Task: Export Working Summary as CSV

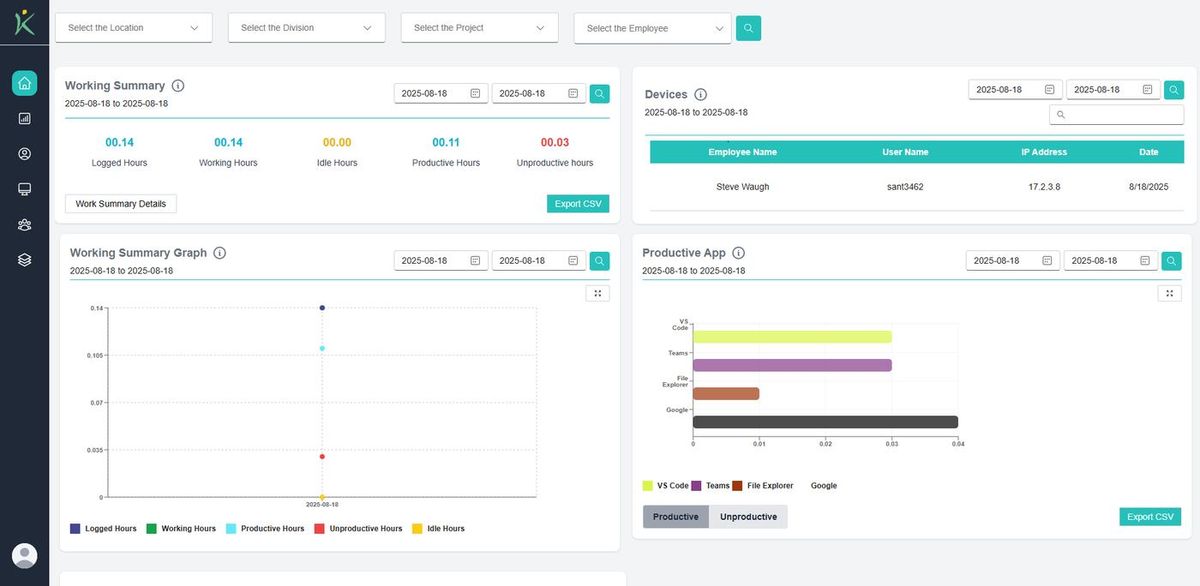Action: [578, 204]
